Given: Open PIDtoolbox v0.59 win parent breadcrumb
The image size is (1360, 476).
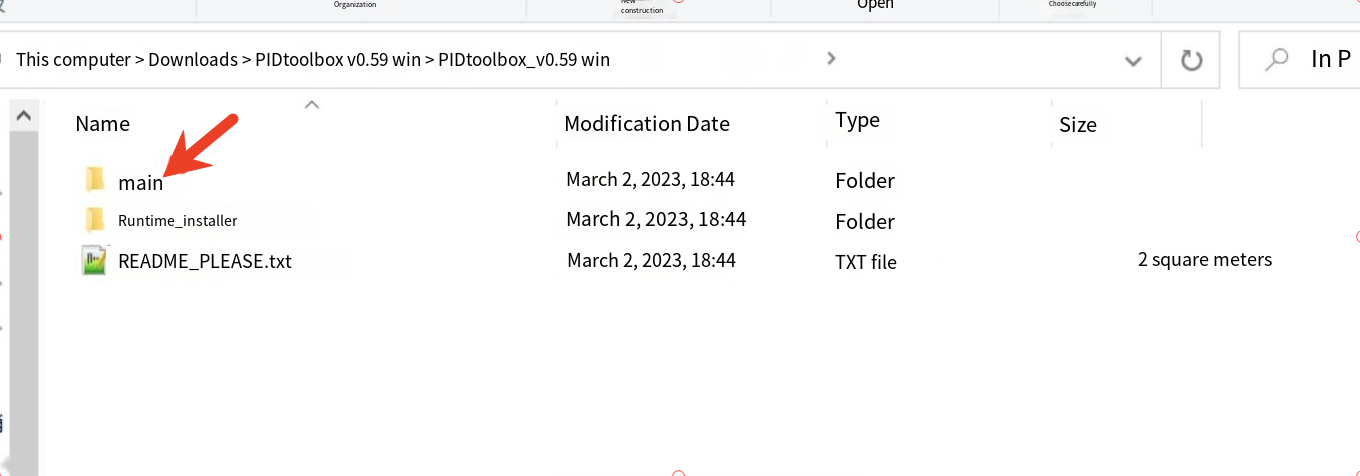Looking at the screenshot, I should coord(339,59).
